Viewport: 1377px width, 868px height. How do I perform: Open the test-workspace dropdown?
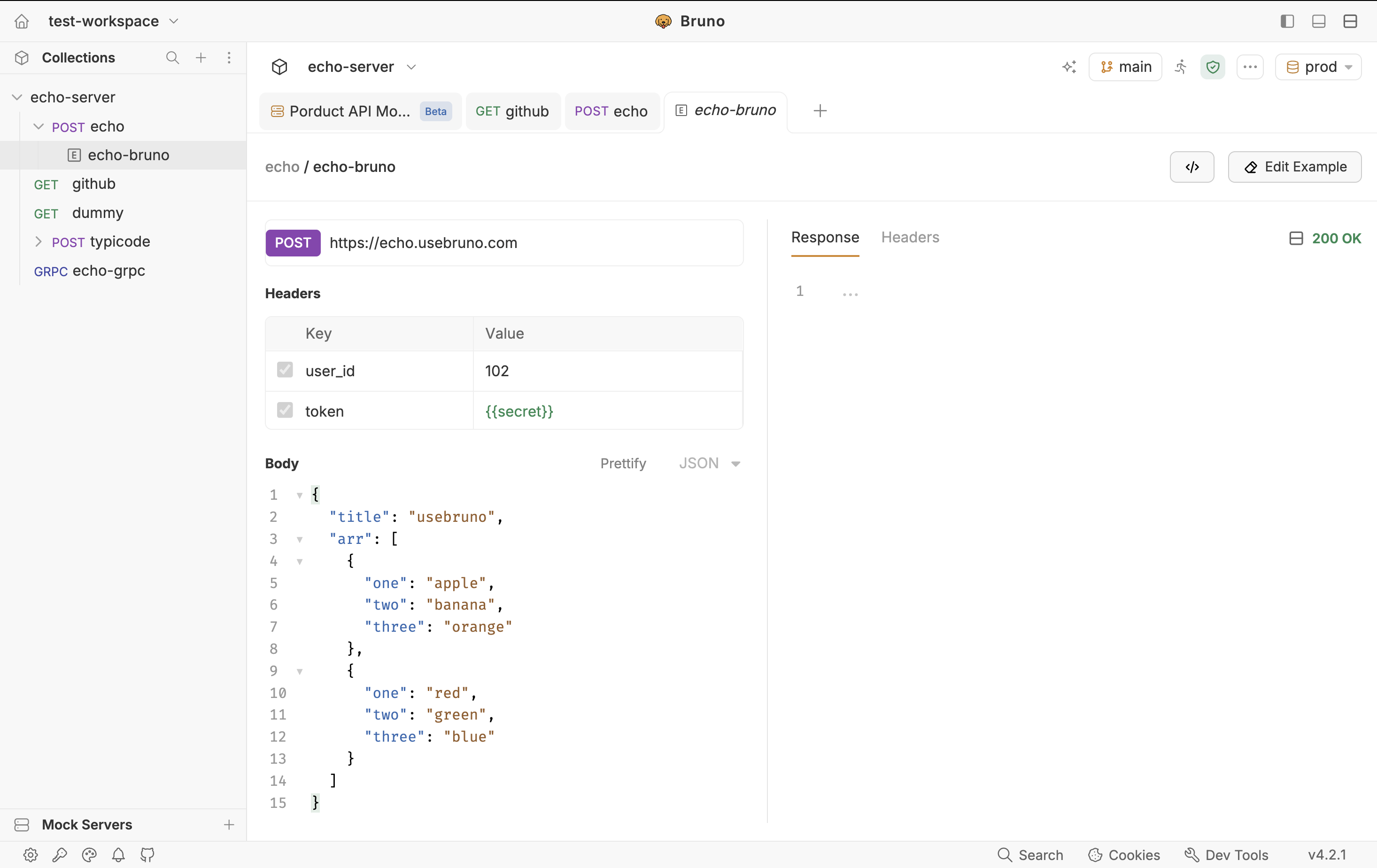[x=113, y=21]
